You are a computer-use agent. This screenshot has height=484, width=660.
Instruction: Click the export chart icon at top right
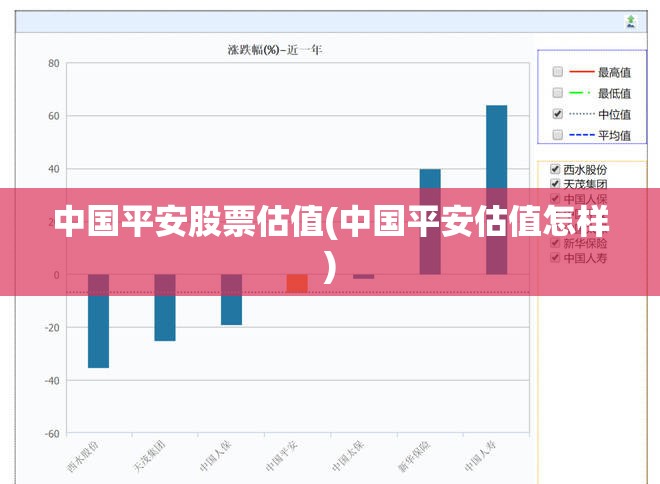pos(631,21)
